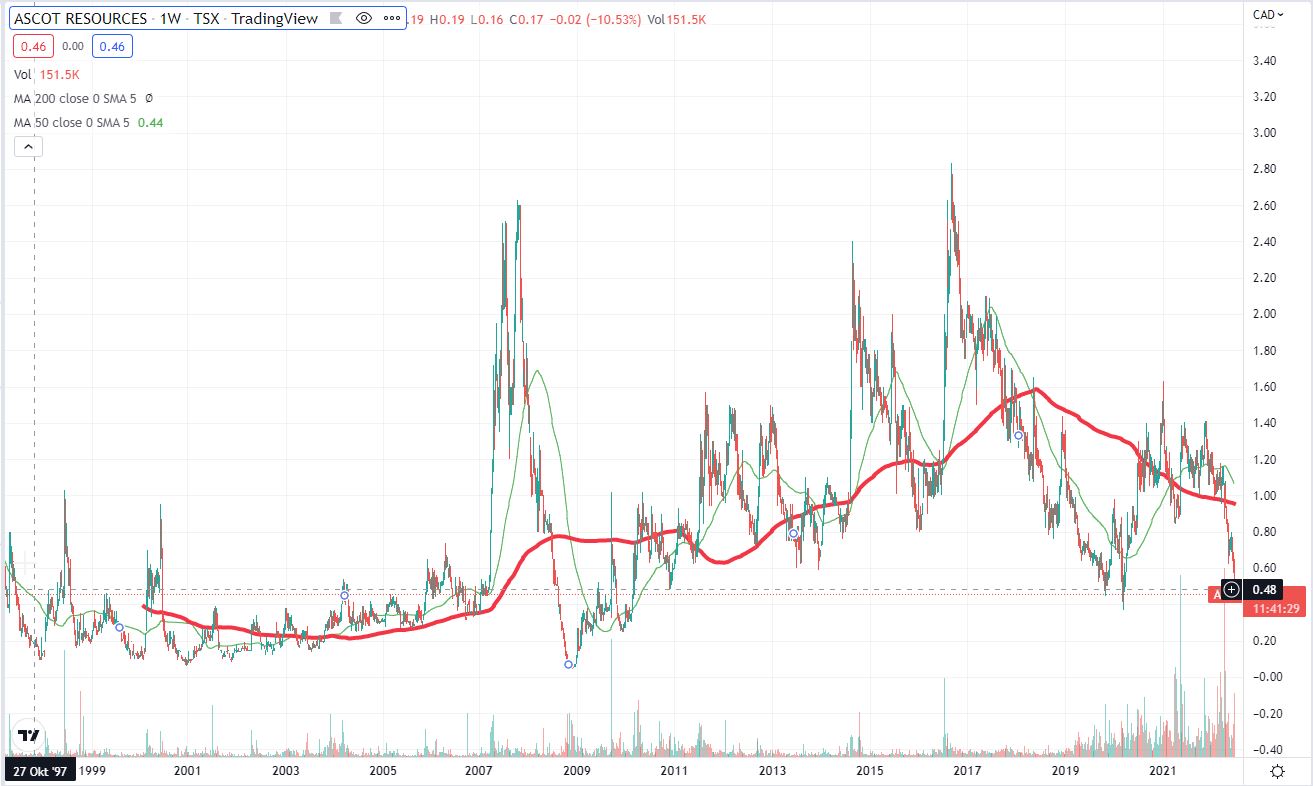Click the 2015 label on the time axis
Screen dimensions: 1313x786
pyautogui.click(x=869, y=771)
